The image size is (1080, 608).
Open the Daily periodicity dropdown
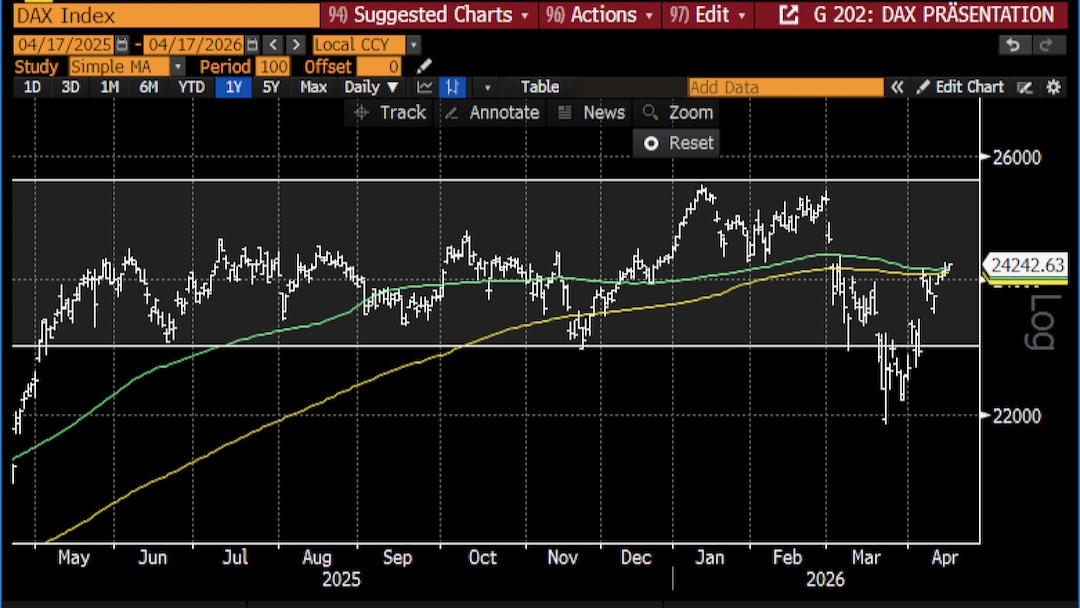click(371, 87)
